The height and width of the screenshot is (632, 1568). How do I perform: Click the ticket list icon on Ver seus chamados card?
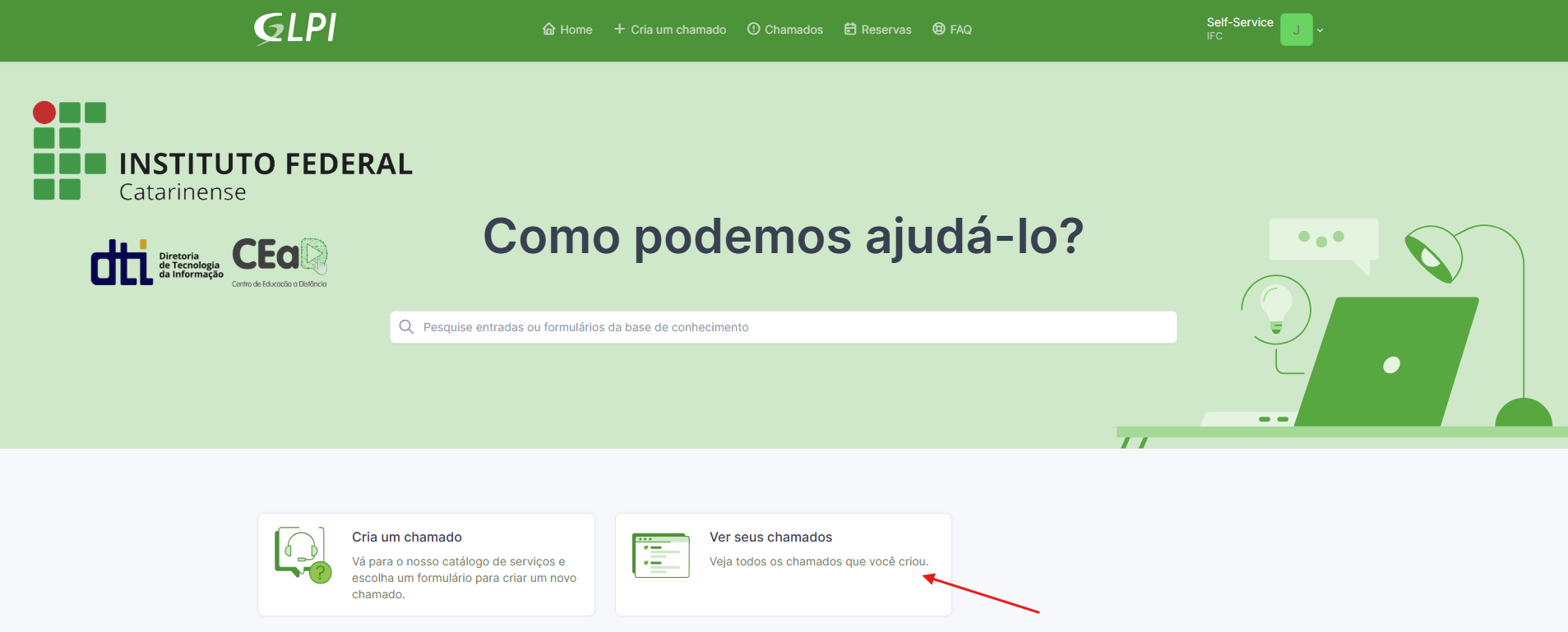pos(661,555)
